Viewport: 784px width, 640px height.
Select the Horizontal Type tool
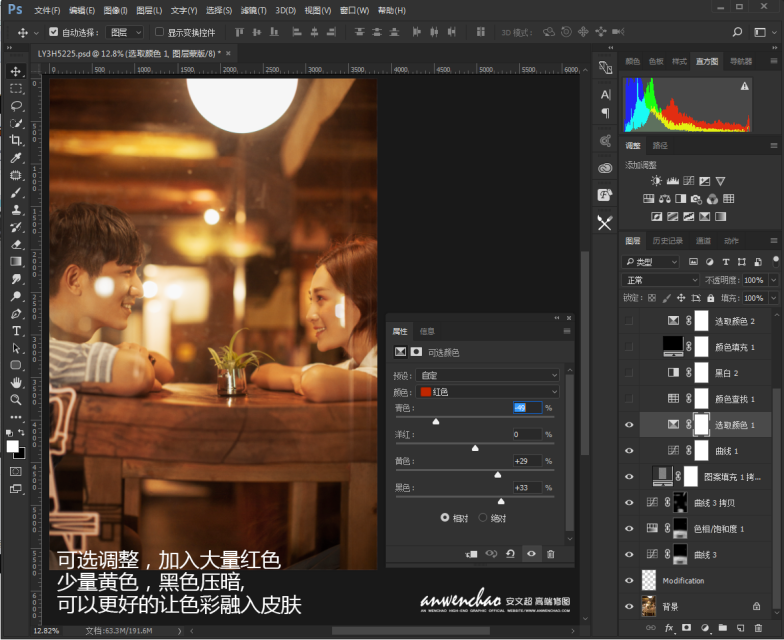tap(16, 330)
